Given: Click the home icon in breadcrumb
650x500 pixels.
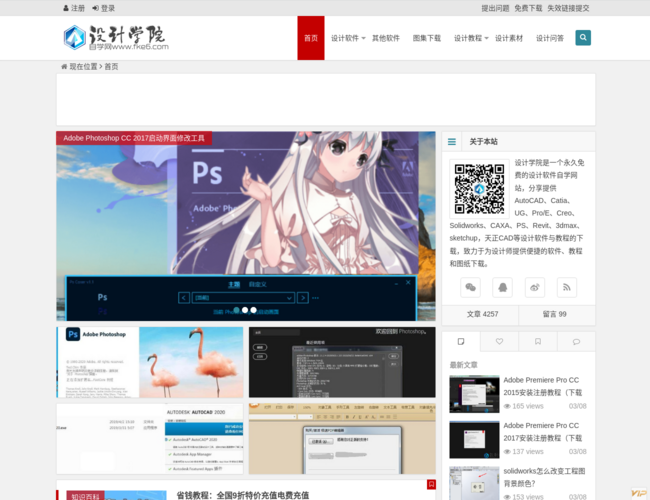Looking at the screenshot, I should (x=64, y=67).
